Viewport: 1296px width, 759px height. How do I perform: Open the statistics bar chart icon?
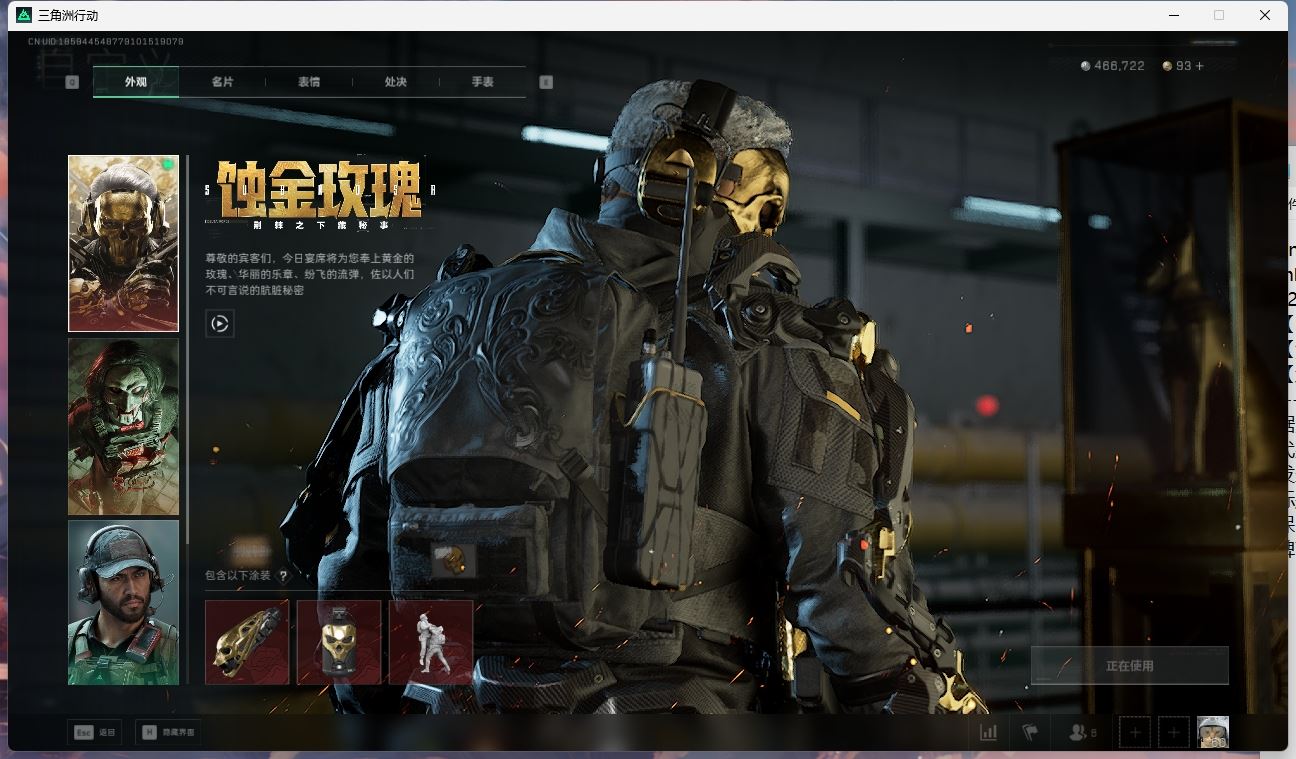click(x=988, y=732)
